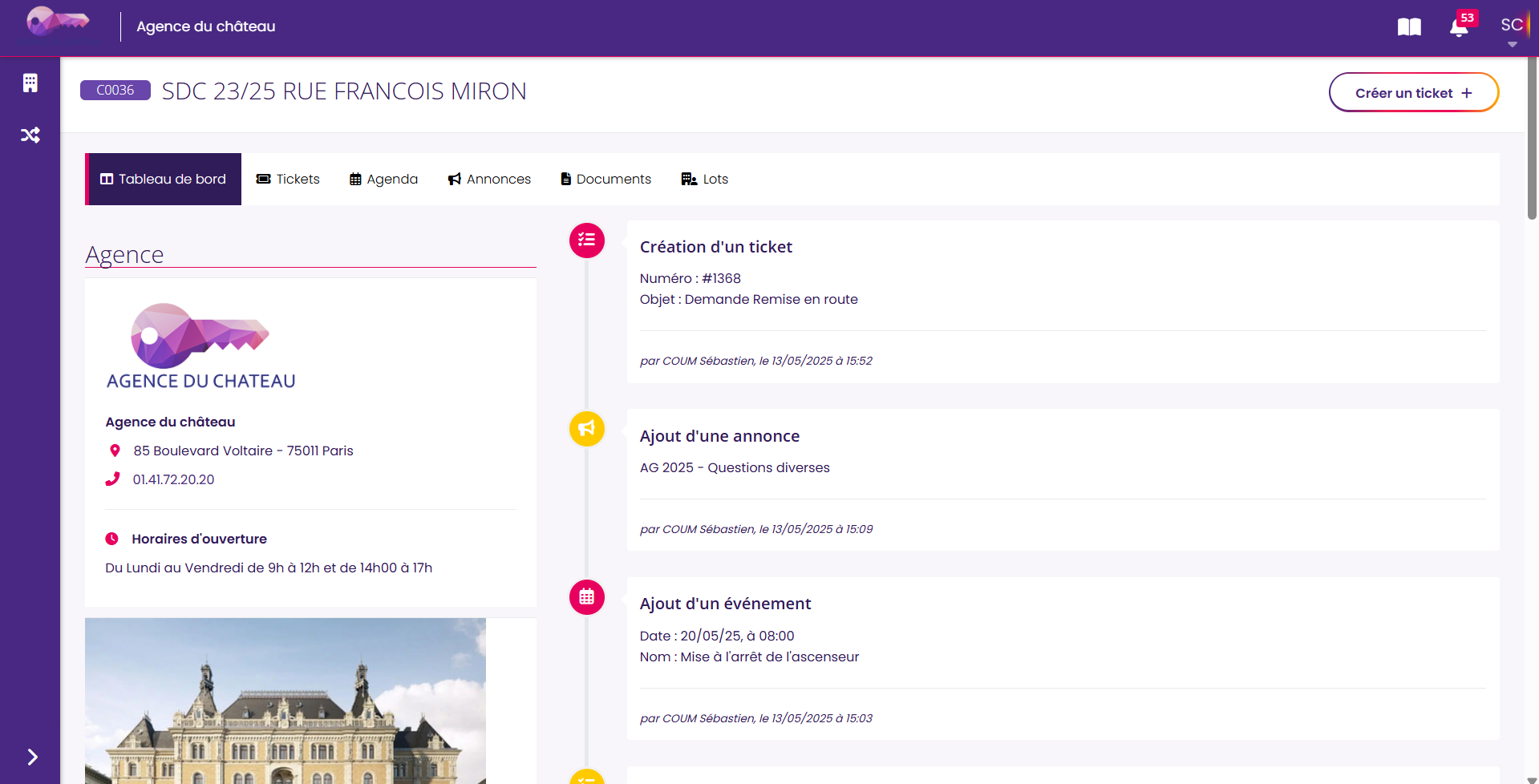The height and width of the screenshot is (784, 1539).
Task: Open the SC user profile dropdown
Action: pos(1513,26)
